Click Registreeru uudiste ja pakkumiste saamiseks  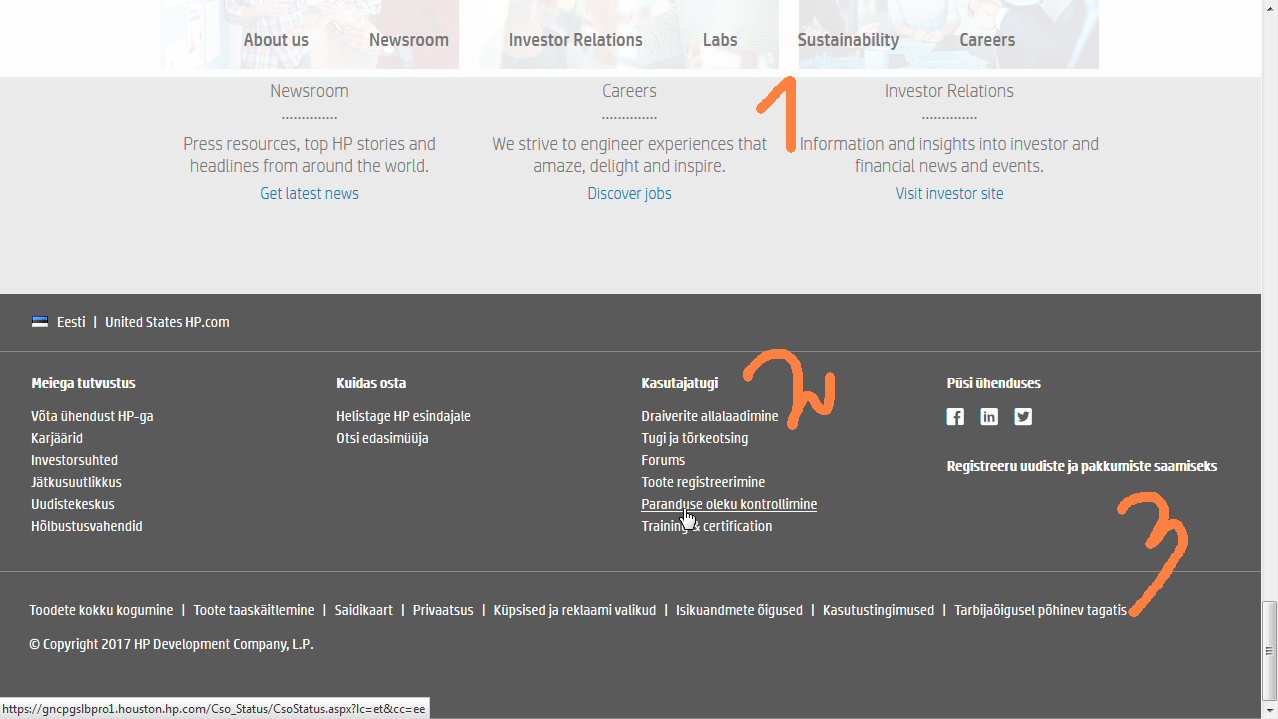(1082, 466)
